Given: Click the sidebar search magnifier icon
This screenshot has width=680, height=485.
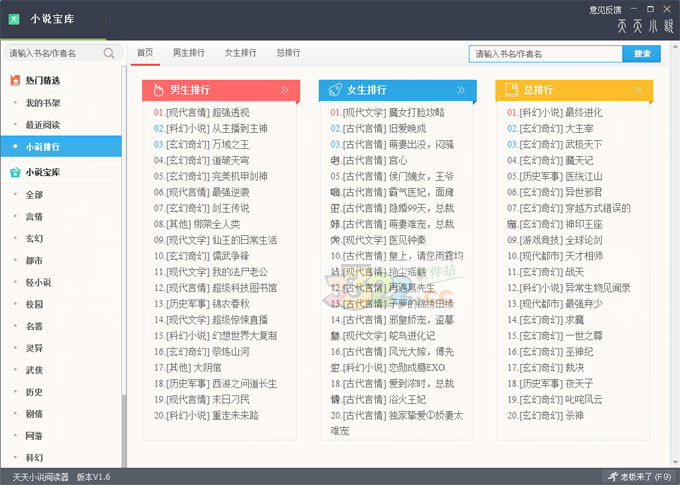Looking at the screenshot, I should (x=109, y=53).
